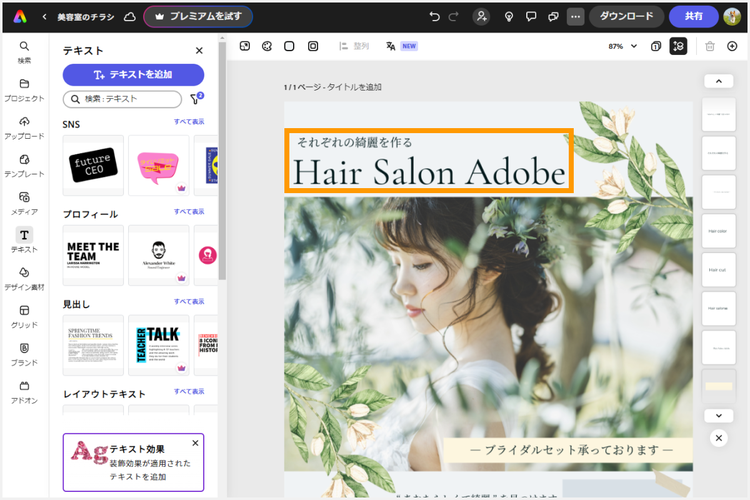Select the MEET THE TEAM template
The image size is (750, 500).
pos(93,255)
